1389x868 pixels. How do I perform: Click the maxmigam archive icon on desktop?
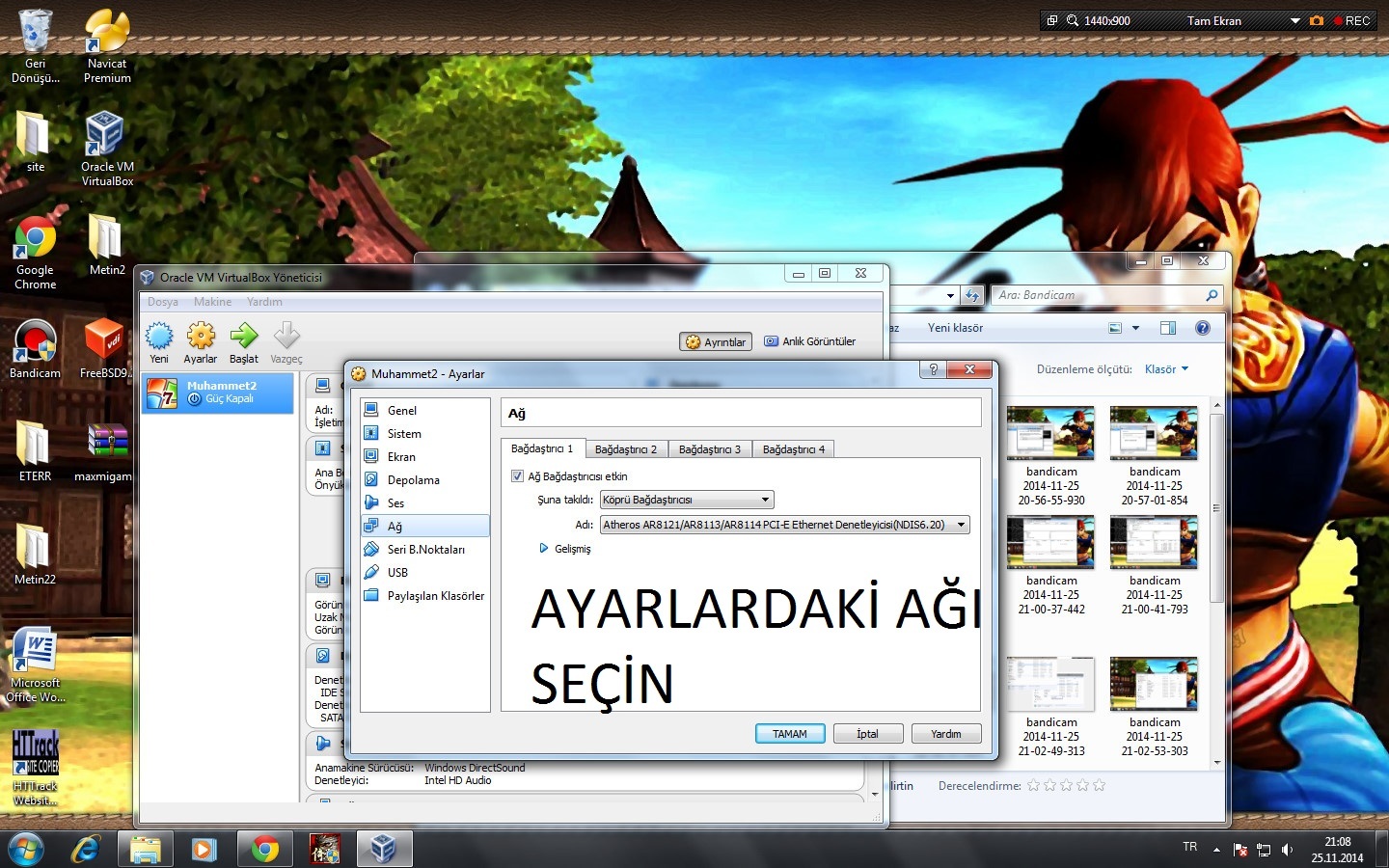click(104, 453)
